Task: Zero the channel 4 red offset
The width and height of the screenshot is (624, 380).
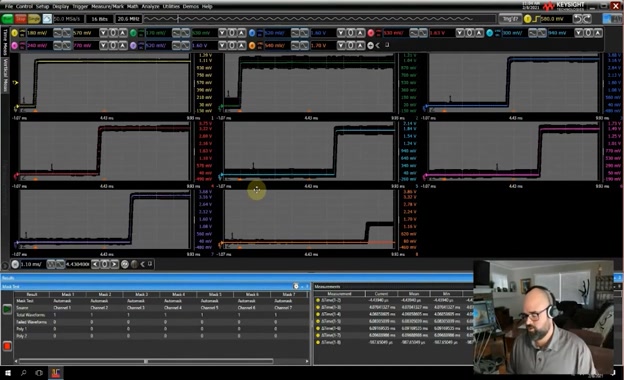Action: pos(469,33)
